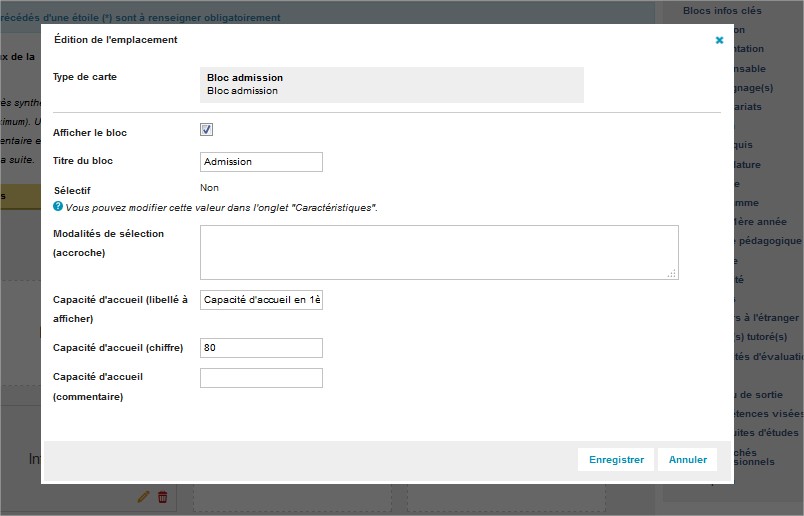Save with the Enregistrer button
This screenshot has height=516, width=804.
(x=616, y=460)
